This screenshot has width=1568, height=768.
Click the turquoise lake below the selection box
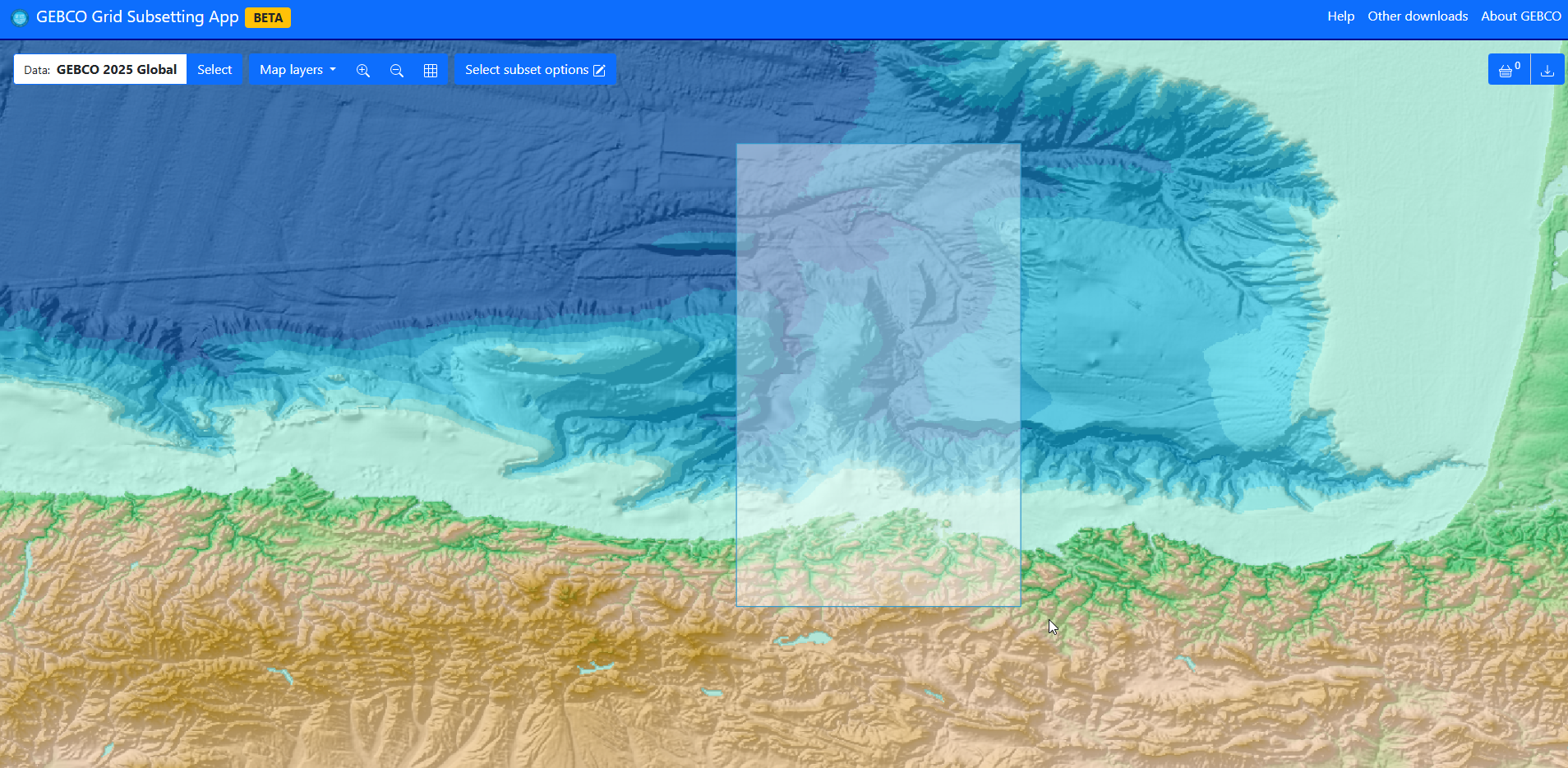[x=806, y=639]
